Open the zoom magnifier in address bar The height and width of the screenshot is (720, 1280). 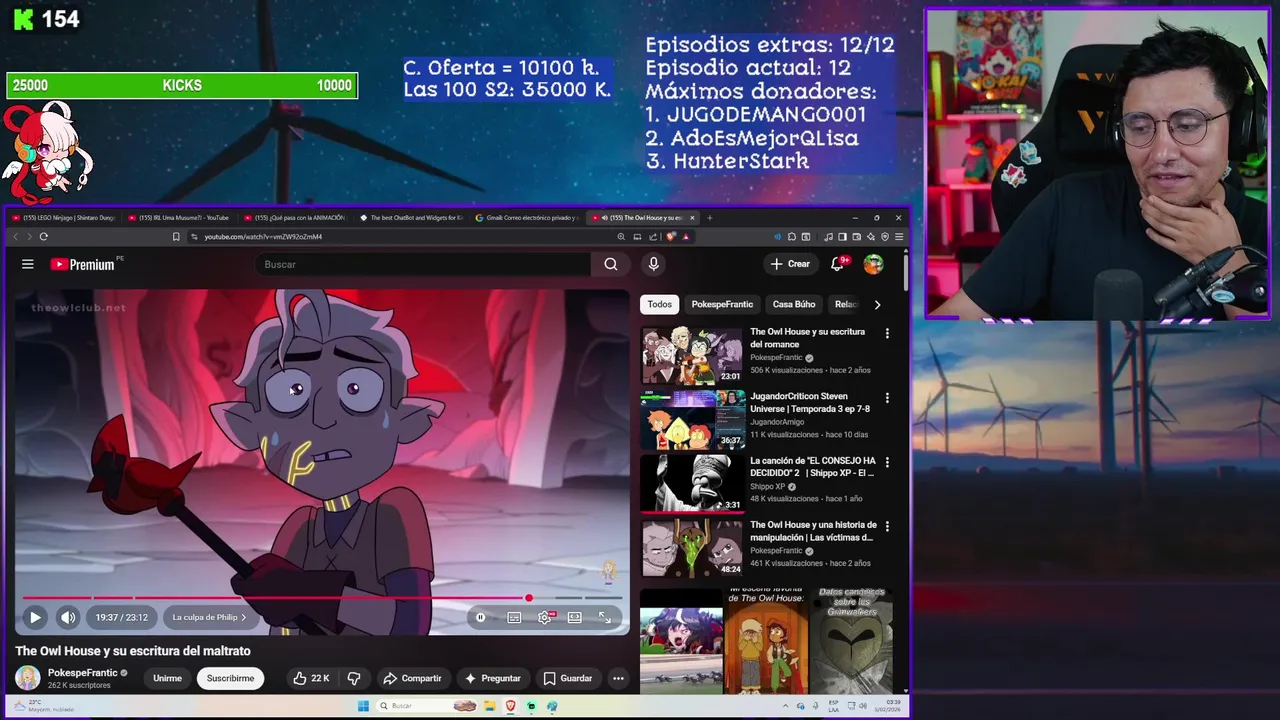pyautogui.click(x=621, y=237)
